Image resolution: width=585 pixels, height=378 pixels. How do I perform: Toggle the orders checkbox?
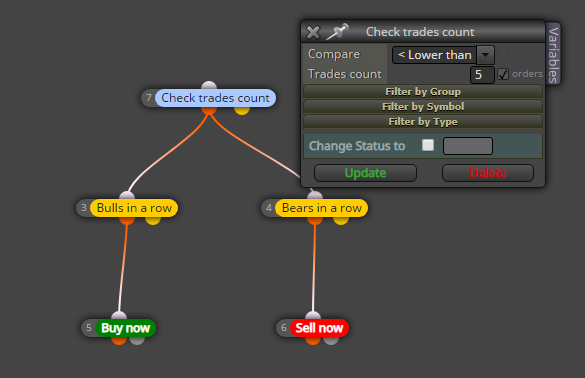503,74
